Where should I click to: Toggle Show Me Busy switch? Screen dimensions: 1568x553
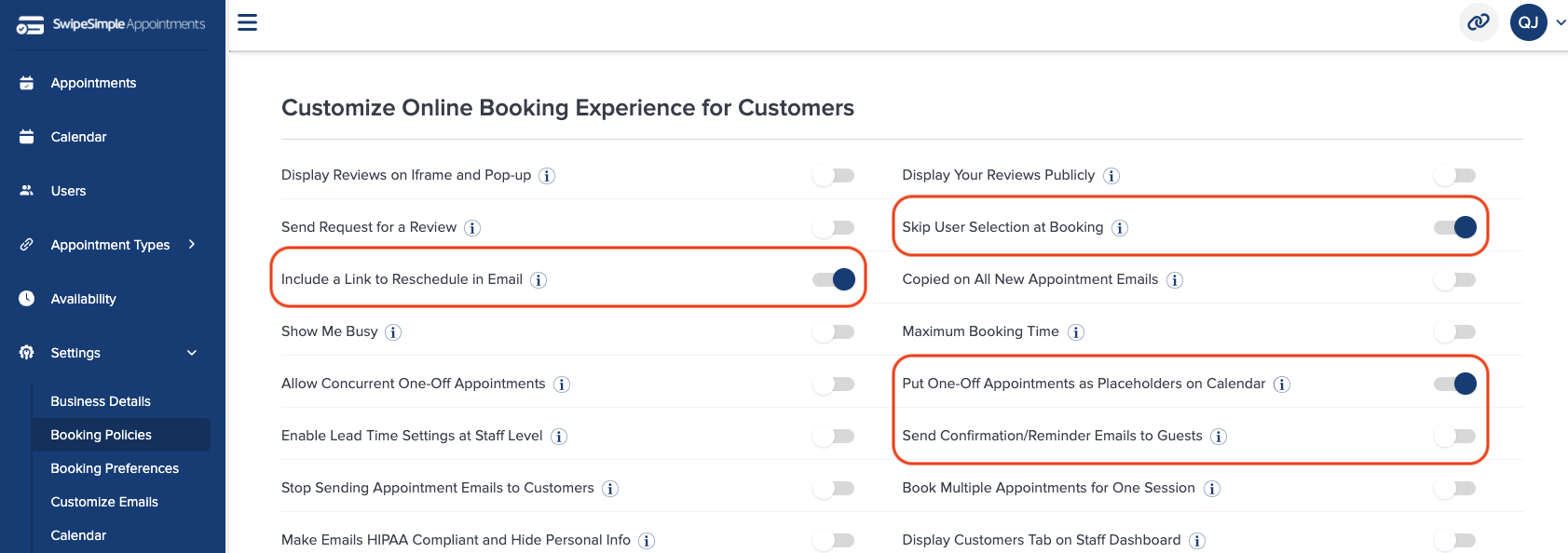(833, 331)
